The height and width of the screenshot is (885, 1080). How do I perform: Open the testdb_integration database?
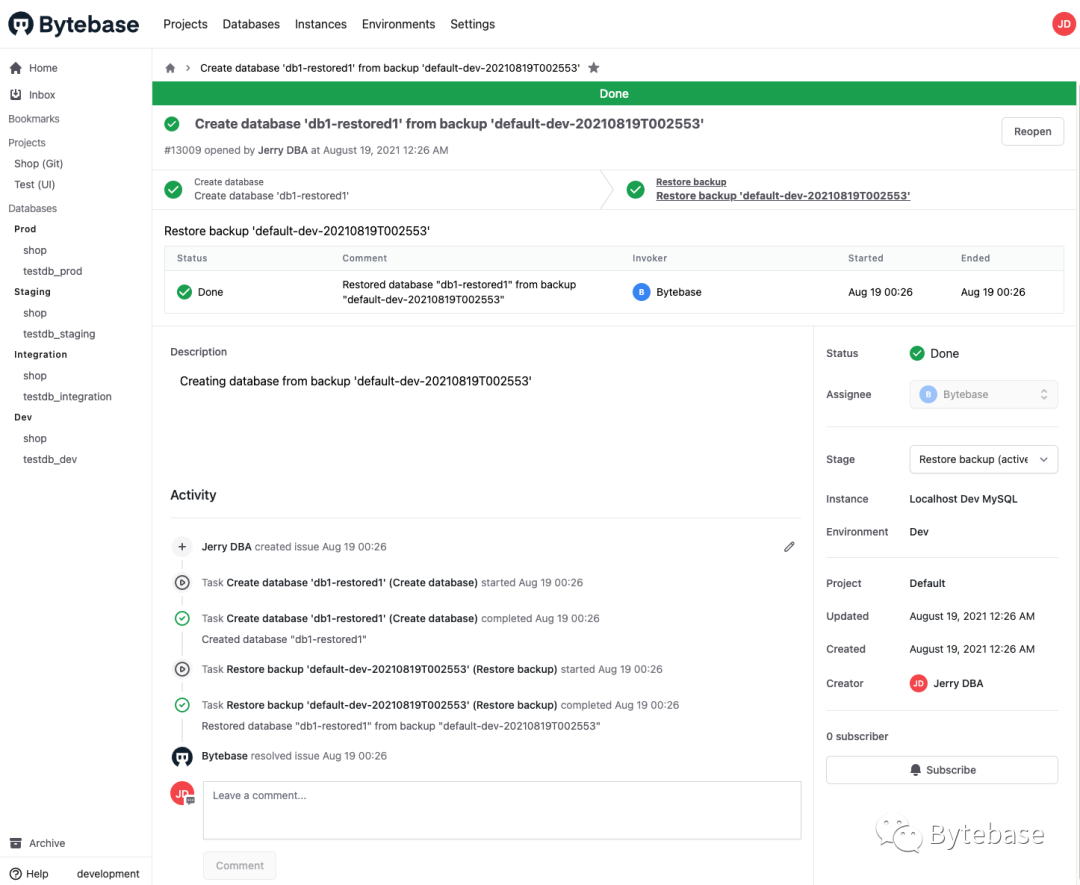67,397
